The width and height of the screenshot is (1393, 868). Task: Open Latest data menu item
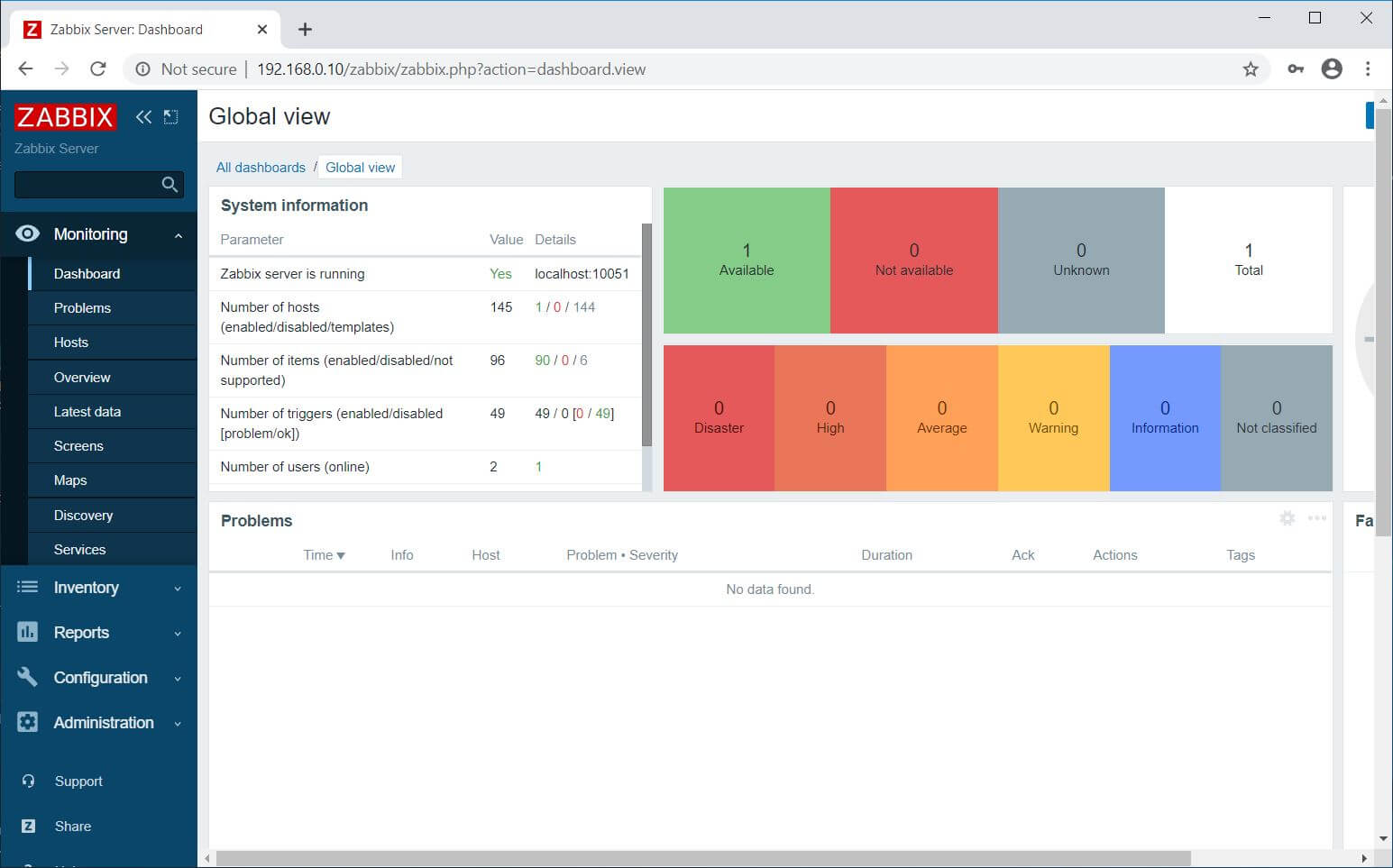(x=113, y=412)
